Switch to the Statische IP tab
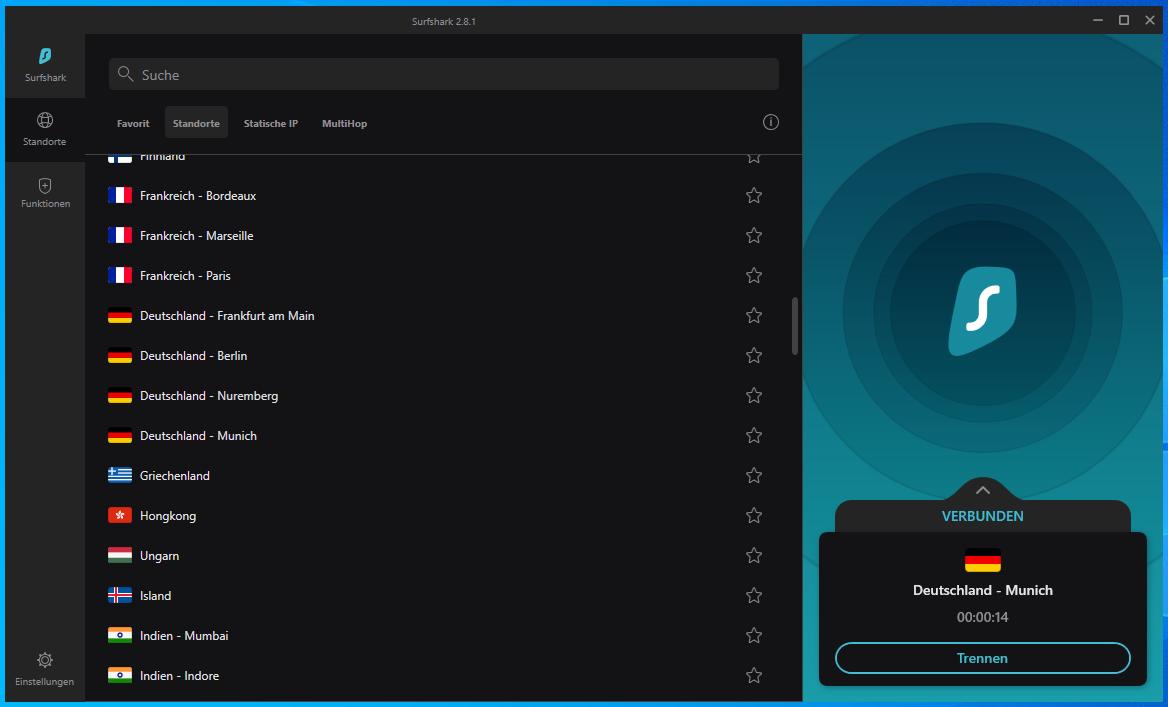The width and height of the screenshot is (1168, 707). pyautogui.click(x=270, y=124)
